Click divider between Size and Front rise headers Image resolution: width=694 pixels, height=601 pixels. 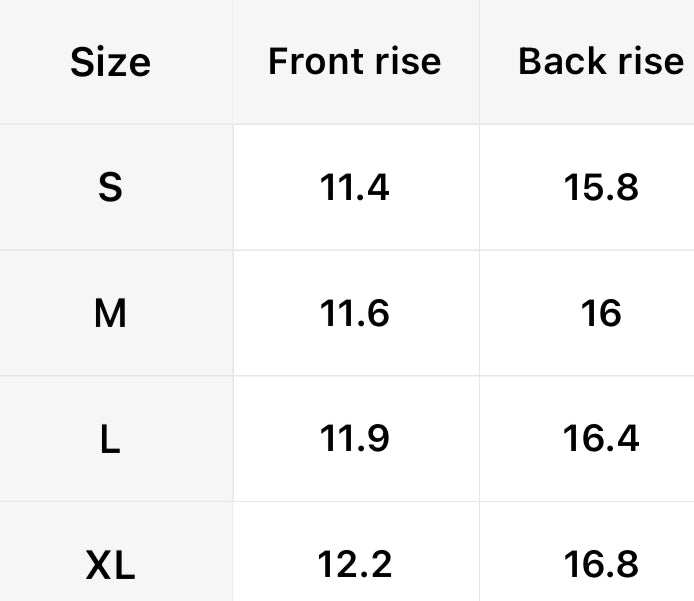(x=233, y=62)
